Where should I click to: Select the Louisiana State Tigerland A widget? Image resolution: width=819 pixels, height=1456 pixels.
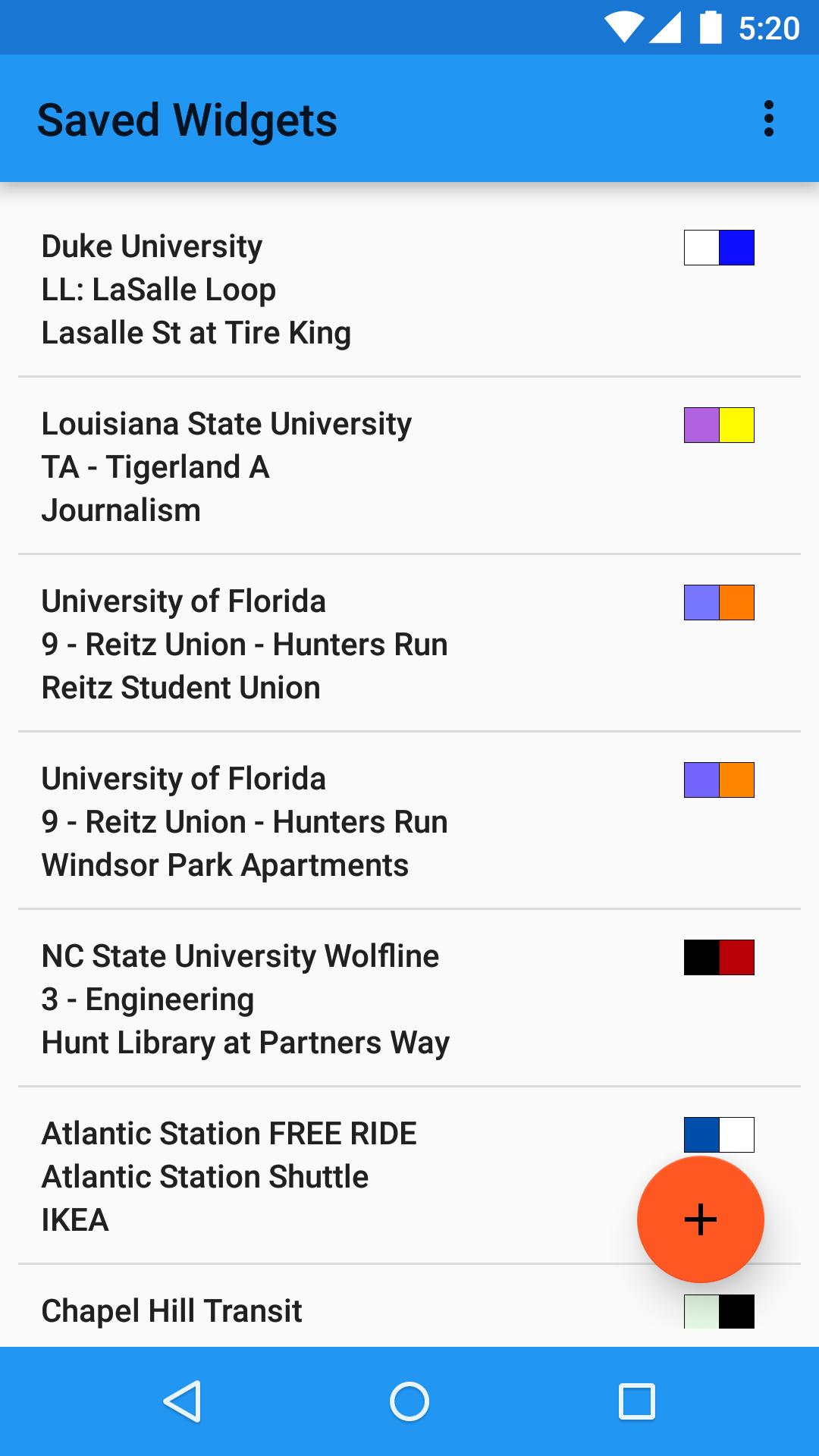[303, 467]
